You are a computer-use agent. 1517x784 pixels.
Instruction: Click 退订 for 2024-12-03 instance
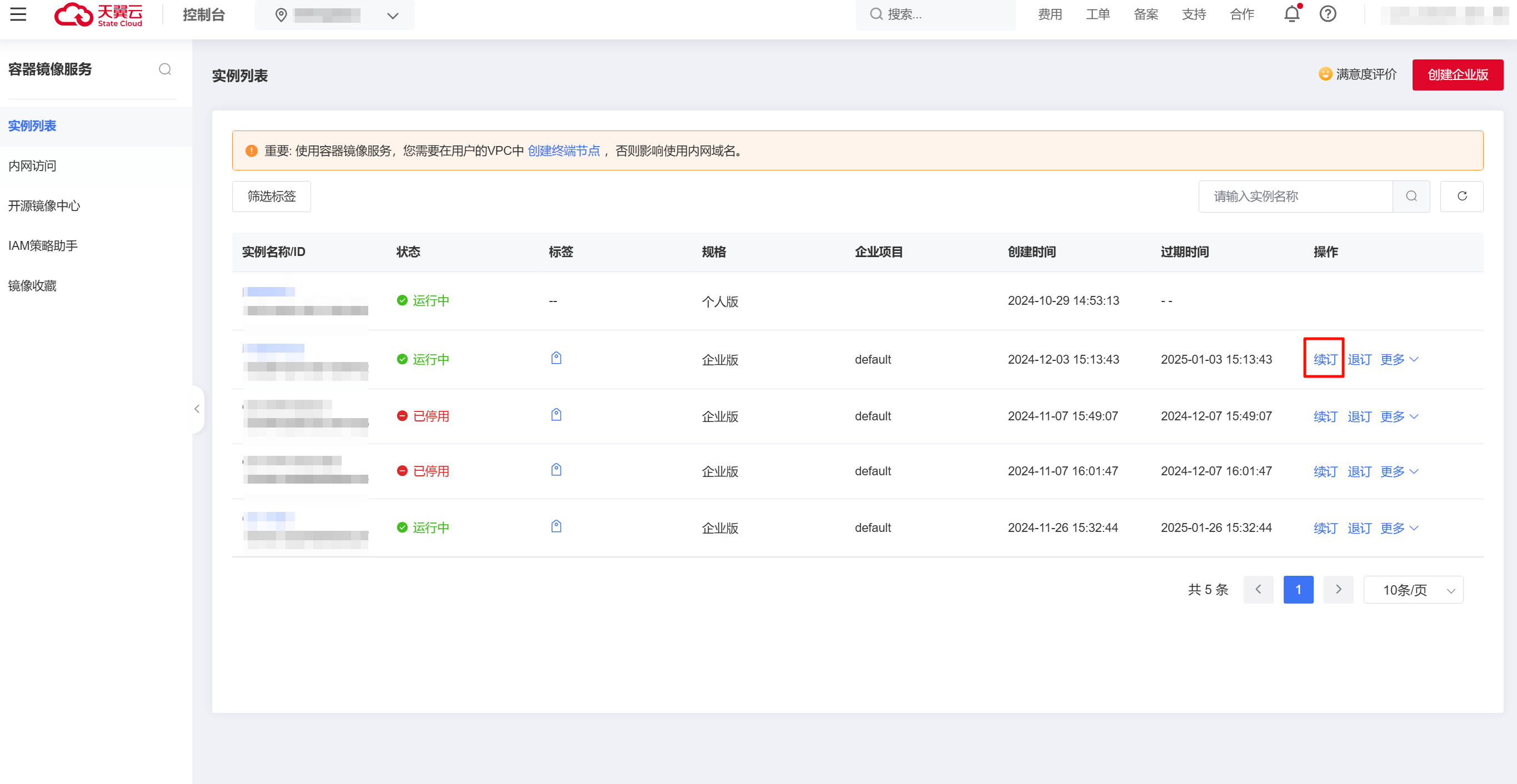[x=1359, y=359]
